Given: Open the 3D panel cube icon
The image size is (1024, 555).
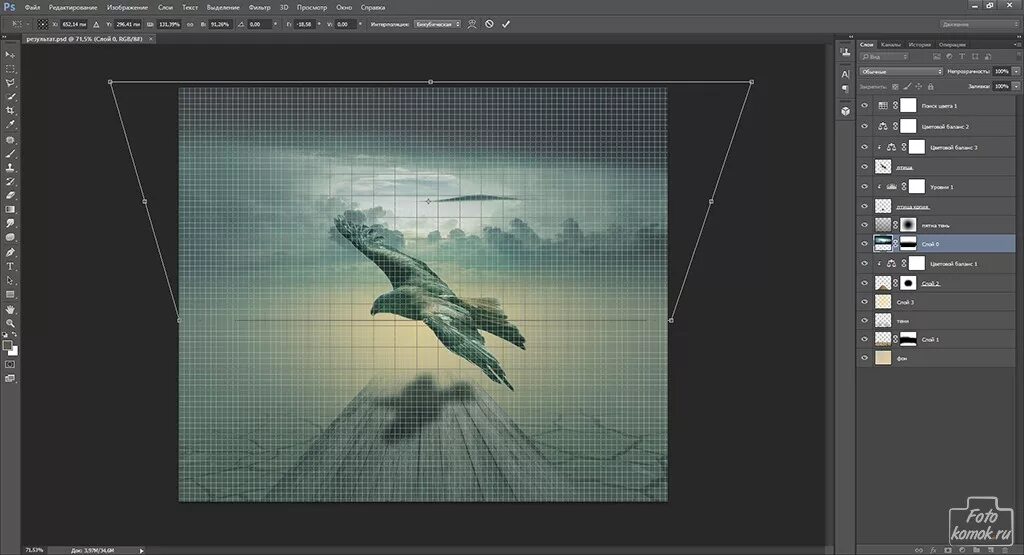Looking at the screenshot, I should click(846, 111).
